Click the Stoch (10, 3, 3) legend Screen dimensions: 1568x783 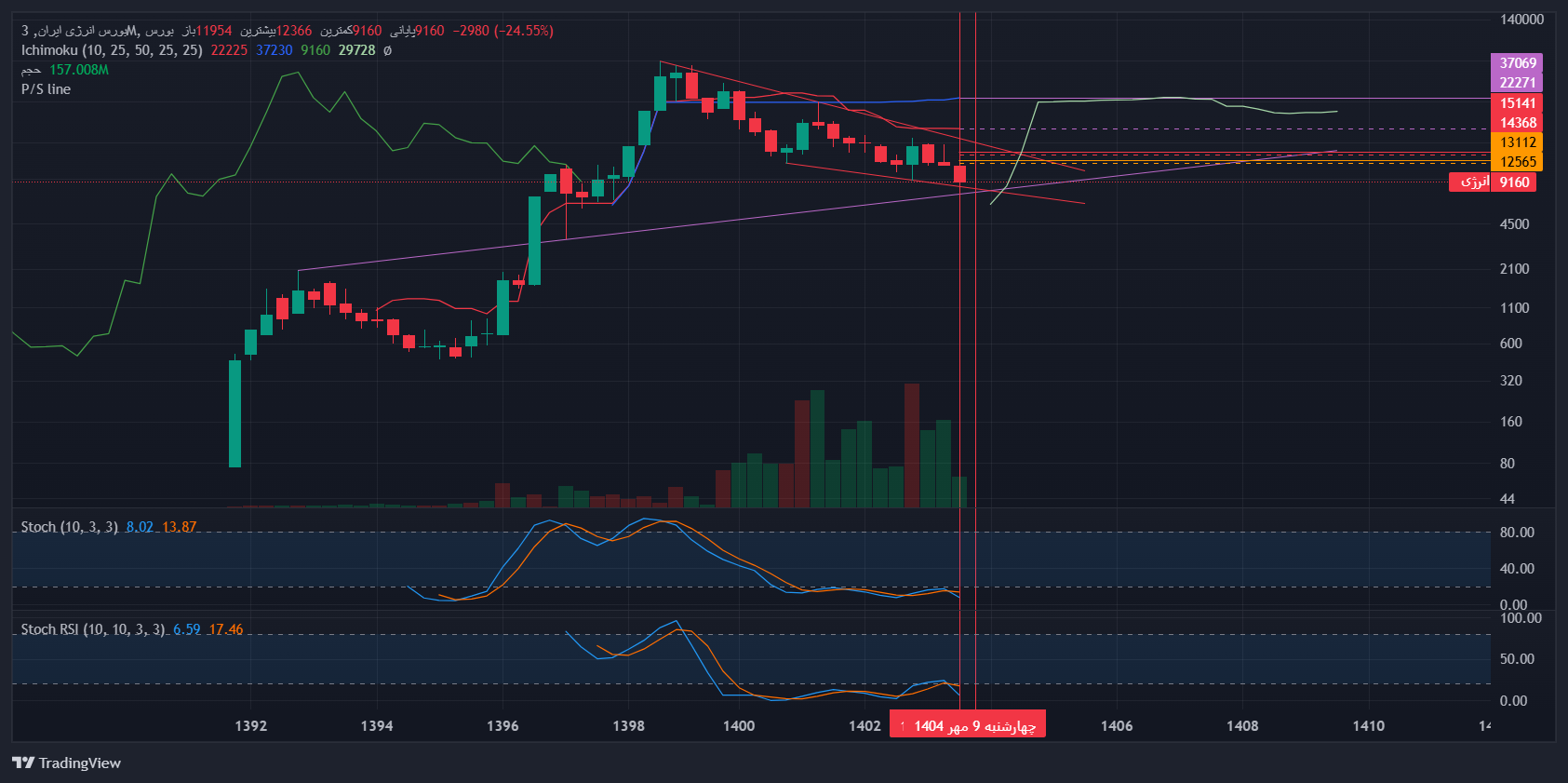69,527
